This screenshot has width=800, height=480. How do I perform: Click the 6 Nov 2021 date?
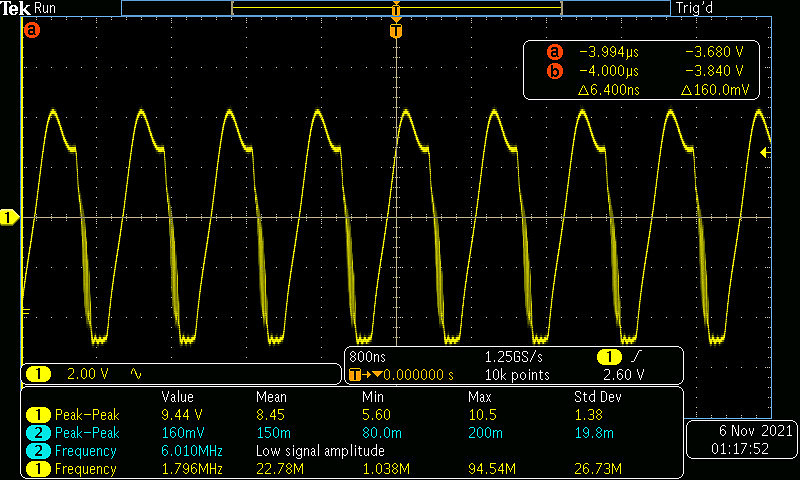click(756, 431)
